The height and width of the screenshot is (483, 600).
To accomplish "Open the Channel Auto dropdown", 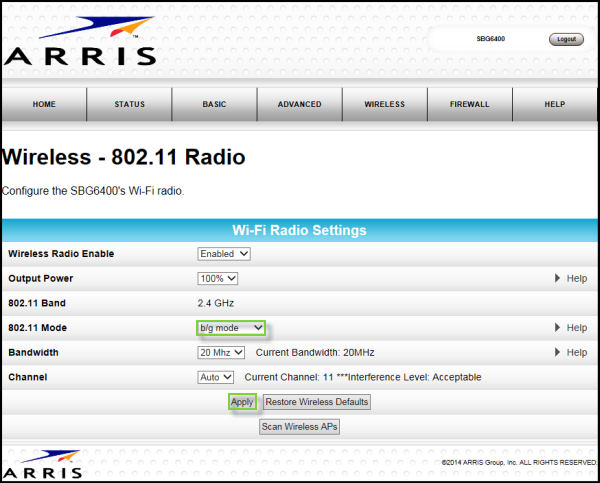I will click(215, 377).
